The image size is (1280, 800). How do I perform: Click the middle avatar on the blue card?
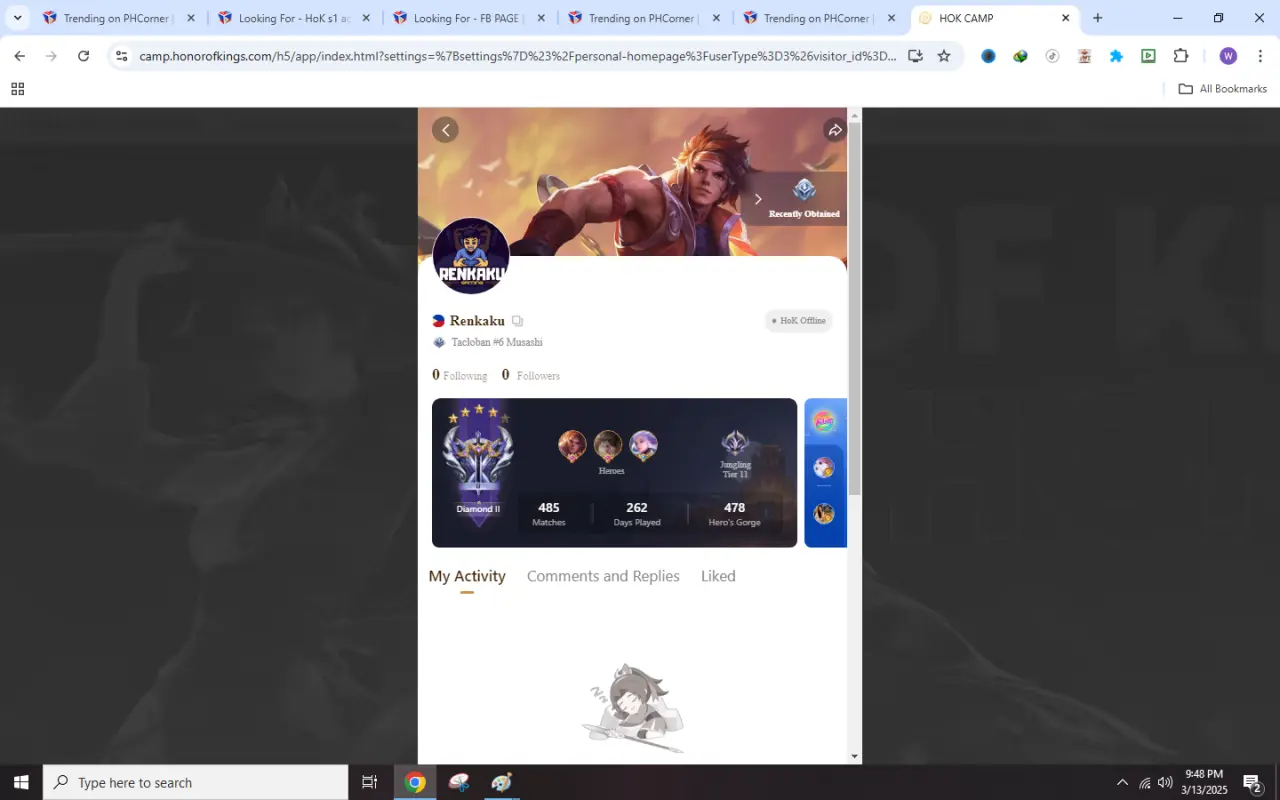pos(823,468)
